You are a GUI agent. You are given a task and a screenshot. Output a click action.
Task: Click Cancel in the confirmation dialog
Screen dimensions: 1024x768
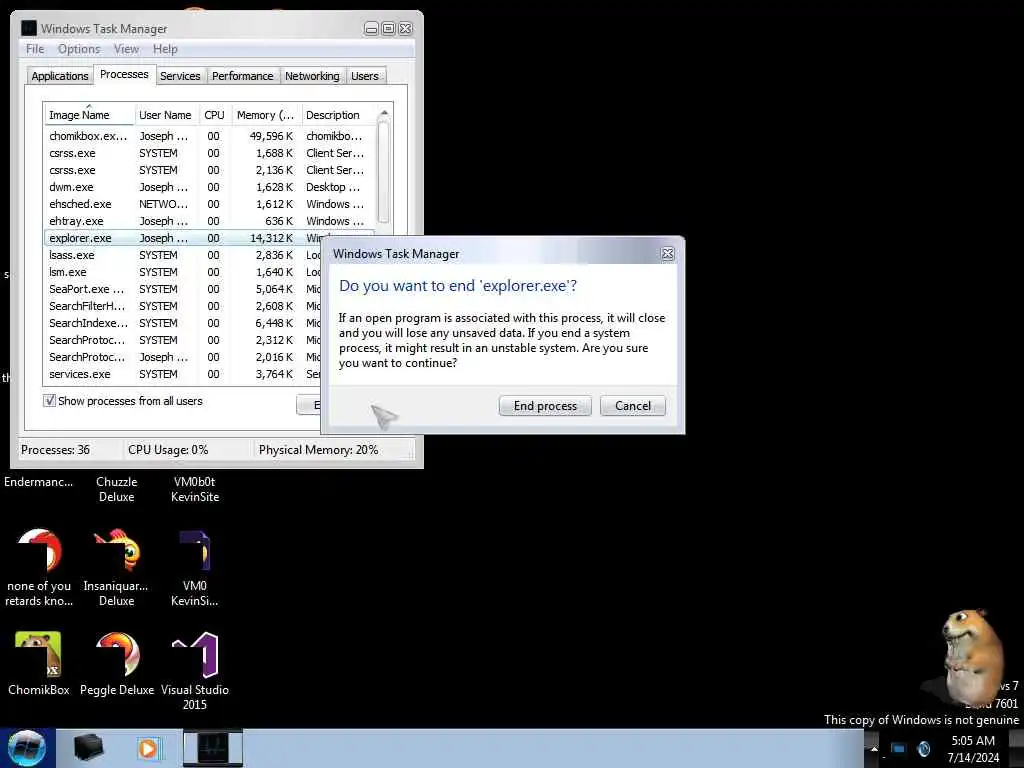[633, 406]
